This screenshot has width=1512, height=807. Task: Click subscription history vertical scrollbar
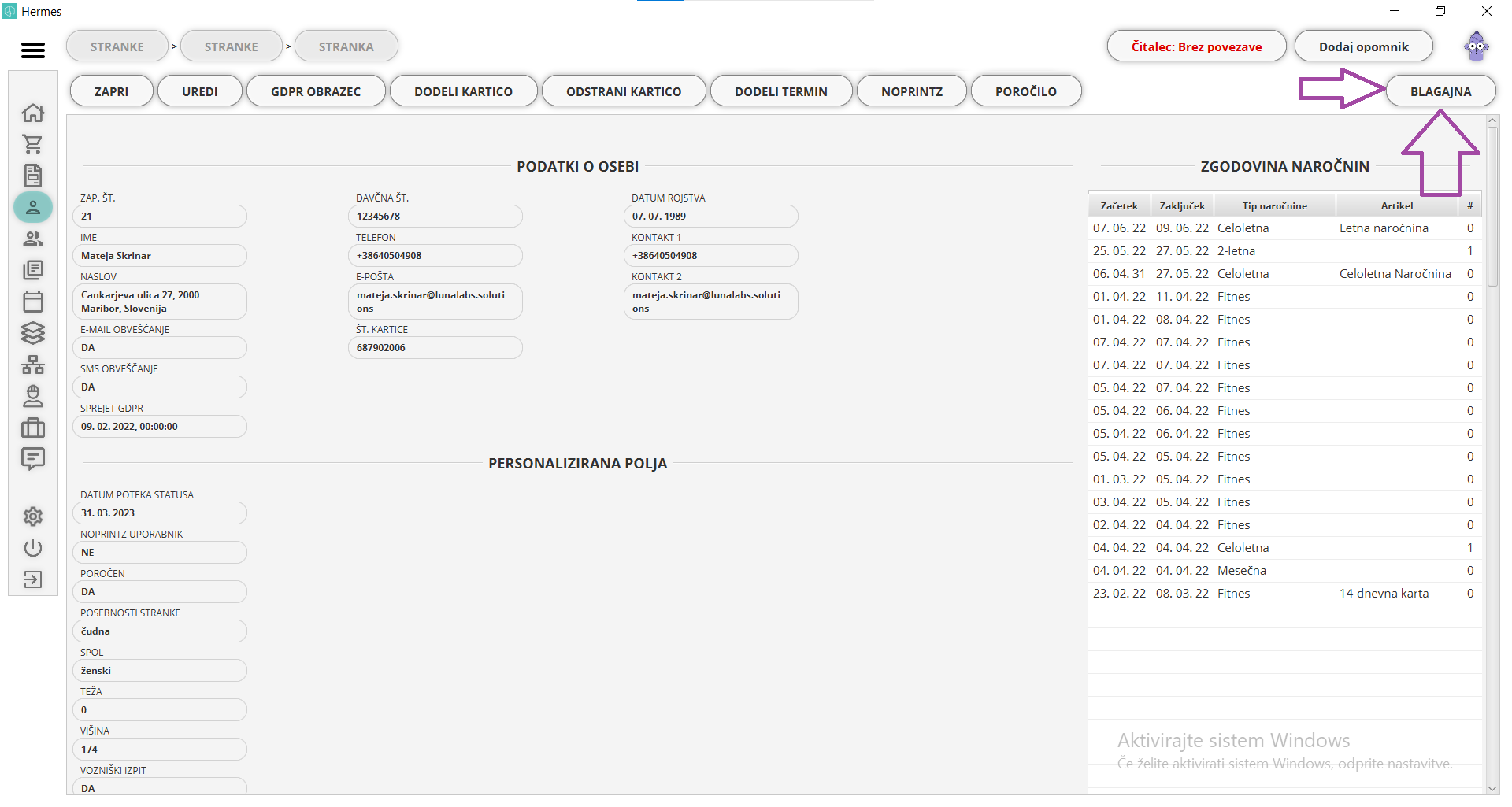tap(1492, 207)
